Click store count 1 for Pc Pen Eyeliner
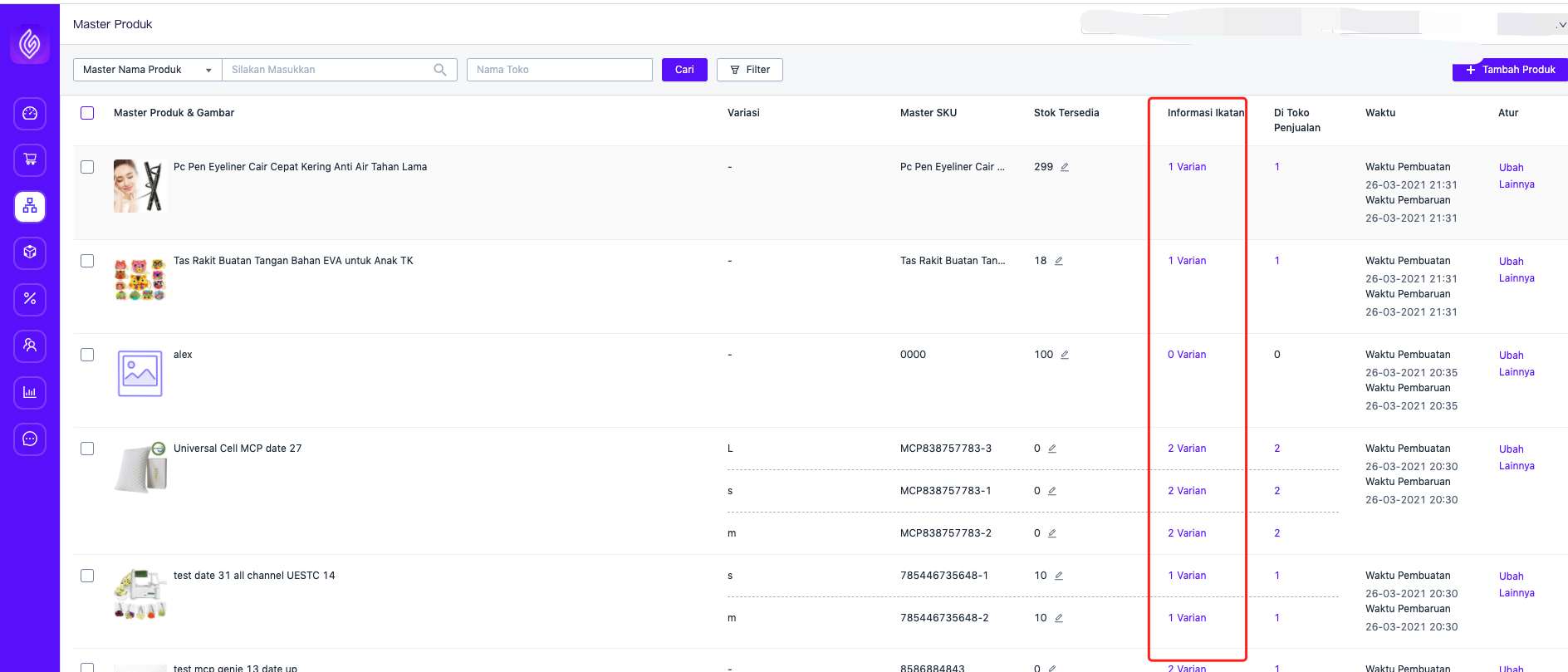The image size is (1568, 672). pos(1277,167)
